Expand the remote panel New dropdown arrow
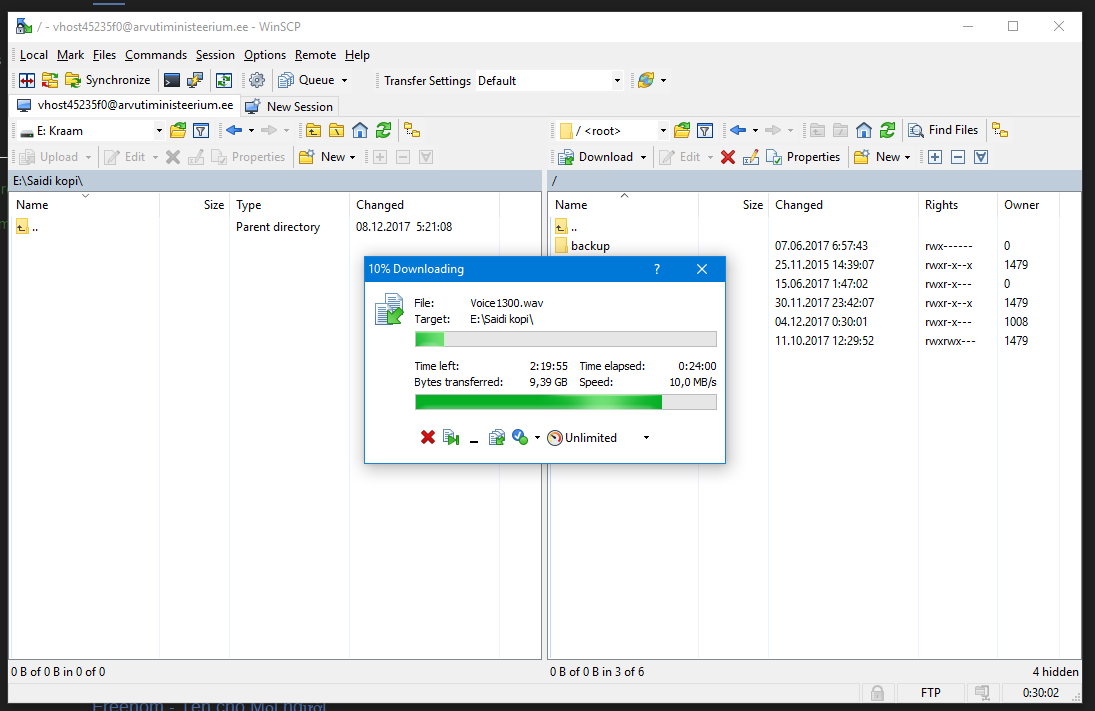 click(907, 157)
